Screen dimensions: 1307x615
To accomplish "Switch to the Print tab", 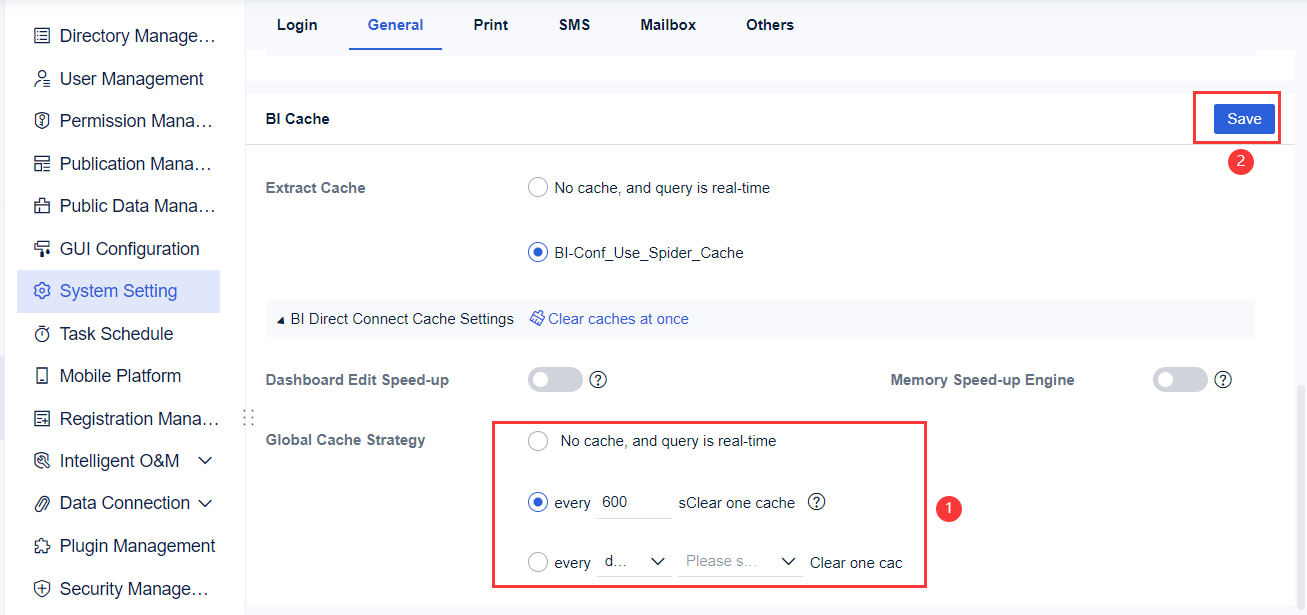I will click(491, 25).
